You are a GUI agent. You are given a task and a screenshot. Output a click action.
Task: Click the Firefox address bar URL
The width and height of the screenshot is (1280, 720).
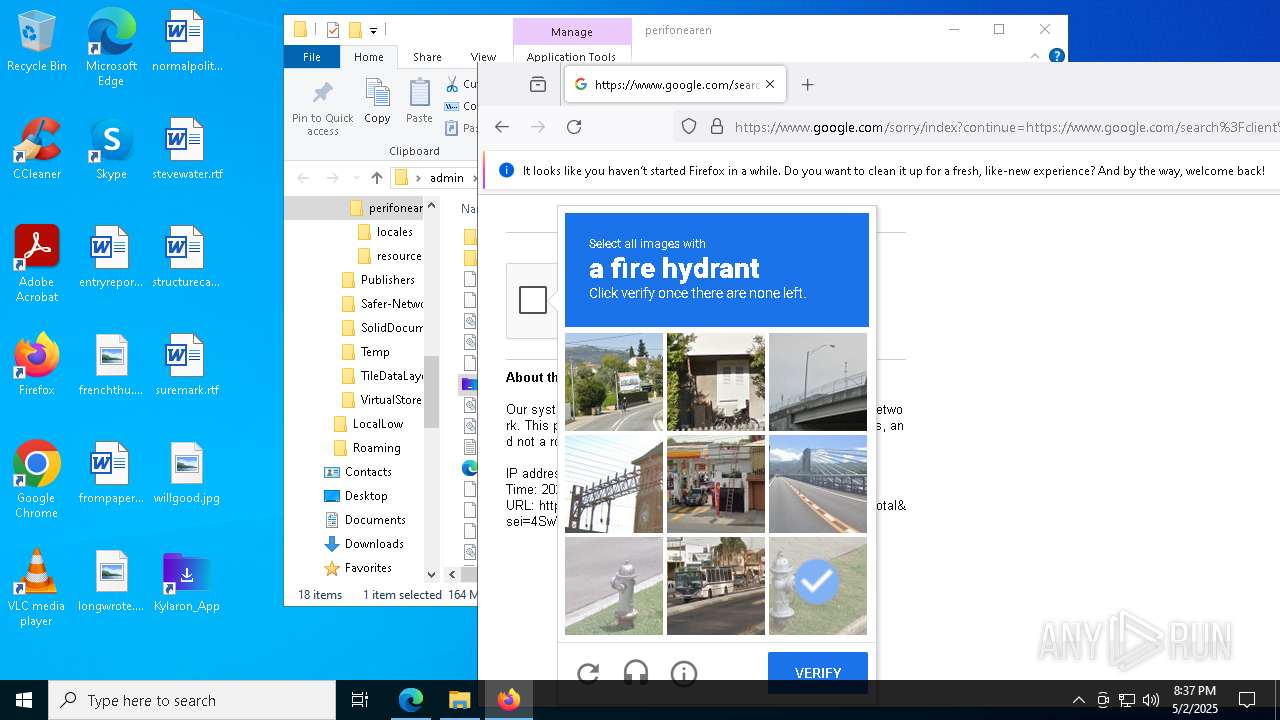click(x=1005, y=127)
